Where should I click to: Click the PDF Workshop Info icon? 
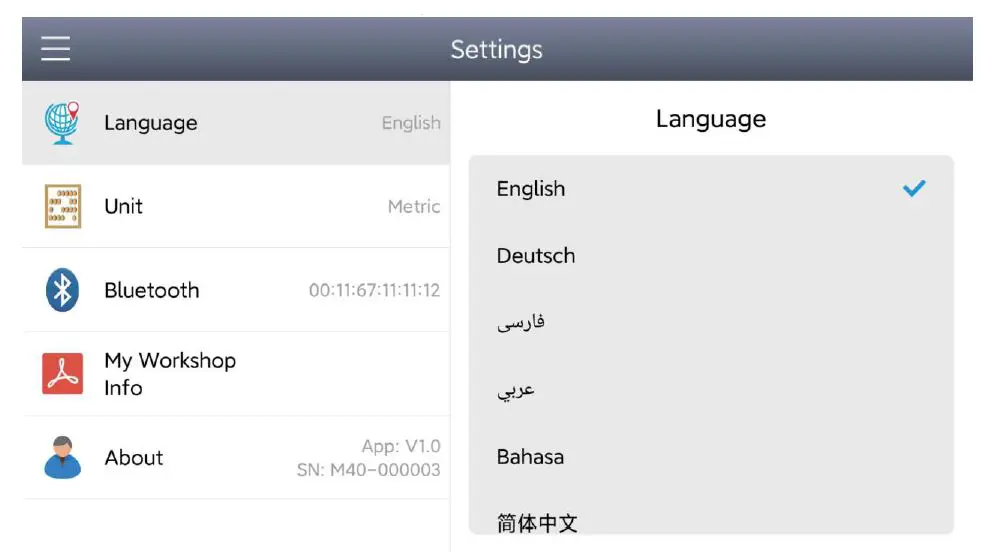coord(62,373)
